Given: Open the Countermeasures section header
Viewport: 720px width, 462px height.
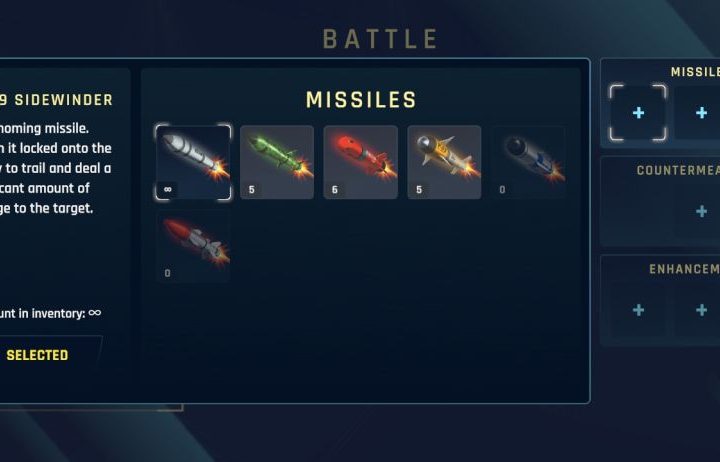Looking at the screenshot, I should coord(678,170).
